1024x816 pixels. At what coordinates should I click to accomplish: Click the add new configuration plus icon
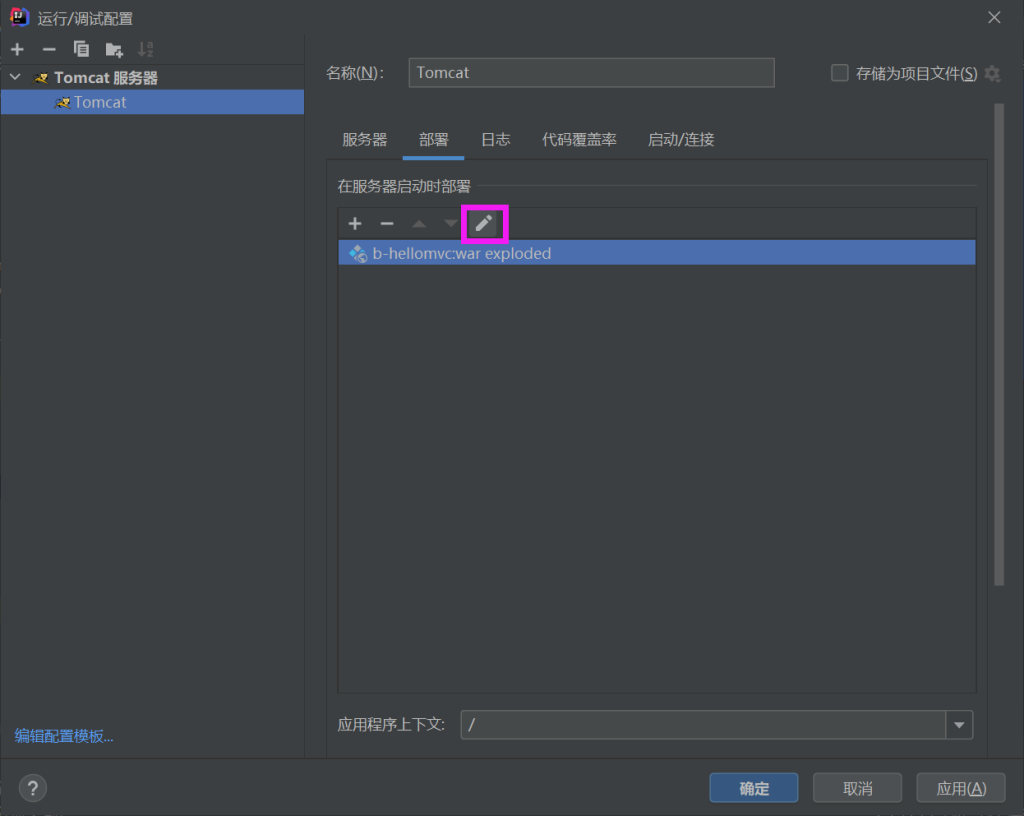pos(17,49)
